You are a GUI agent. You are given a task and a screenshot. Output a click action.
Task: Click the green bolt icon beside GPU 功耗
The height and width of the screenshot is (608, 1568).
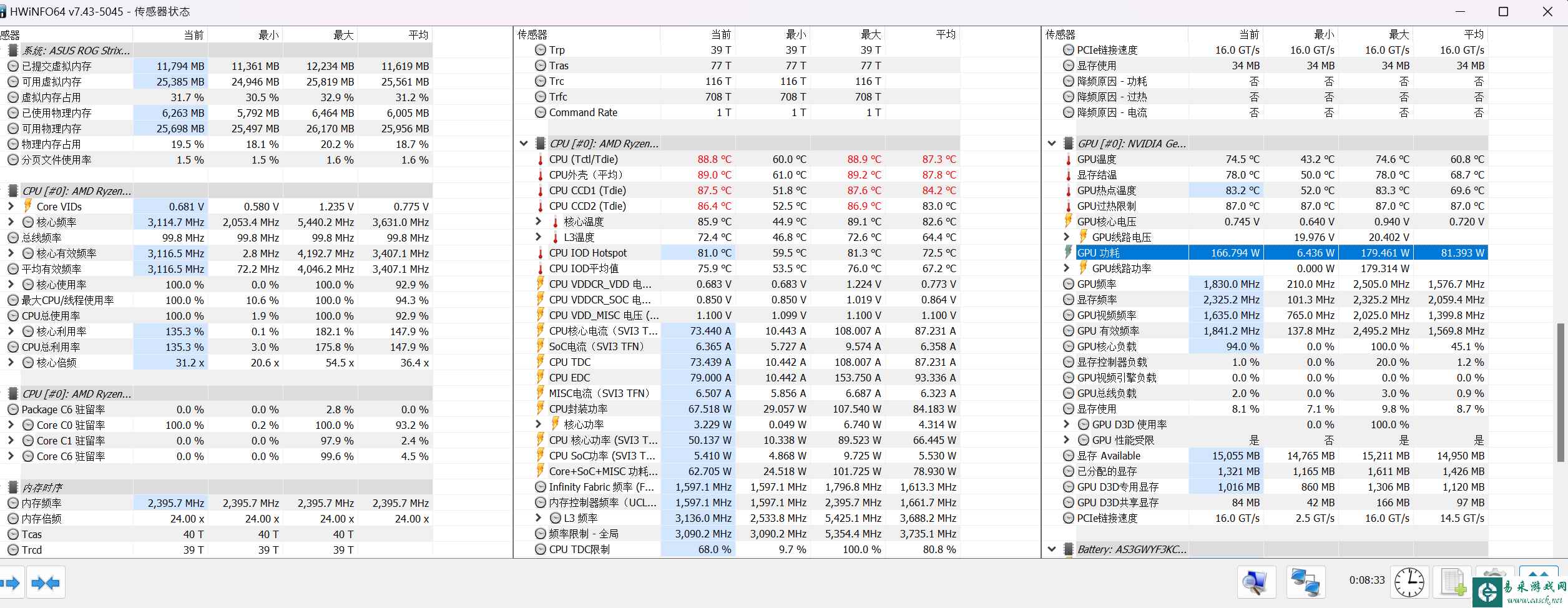[1069, 253]
